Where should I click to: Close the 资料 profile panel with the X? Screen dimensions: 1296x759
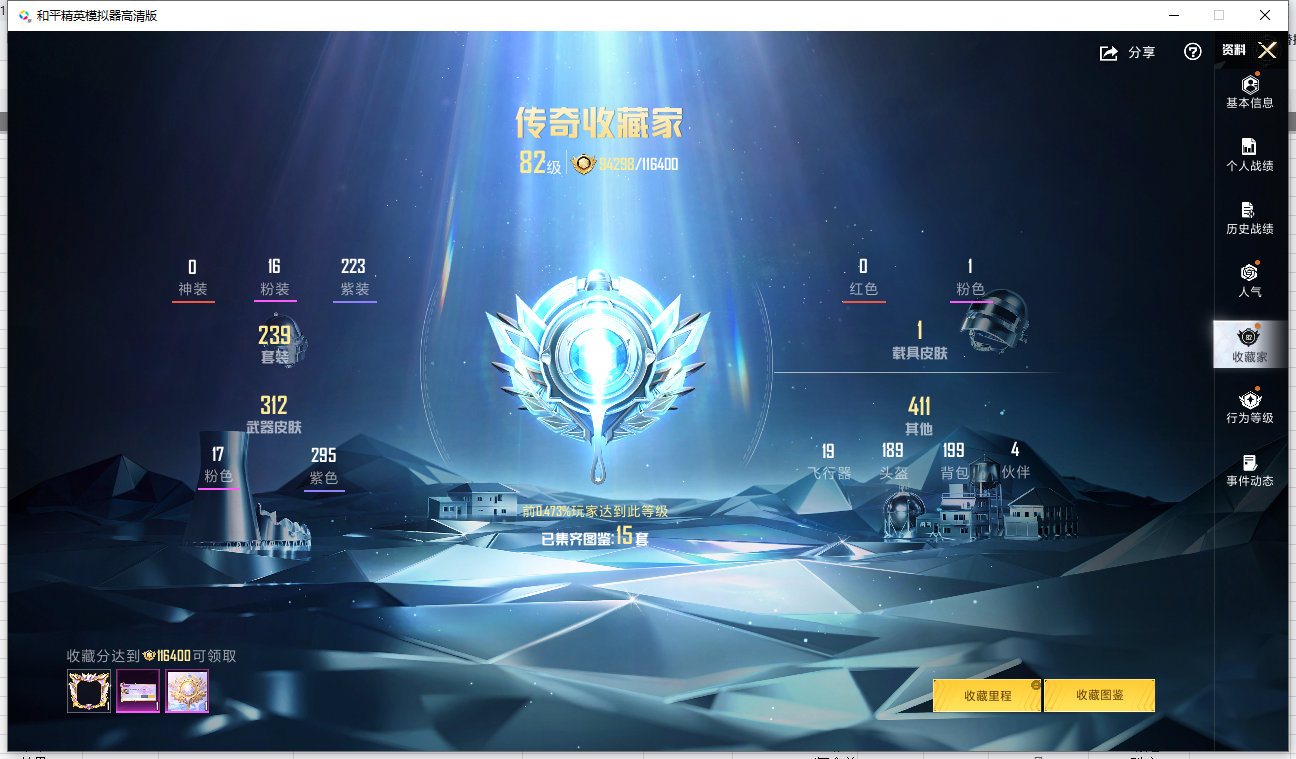[1267, 50]
